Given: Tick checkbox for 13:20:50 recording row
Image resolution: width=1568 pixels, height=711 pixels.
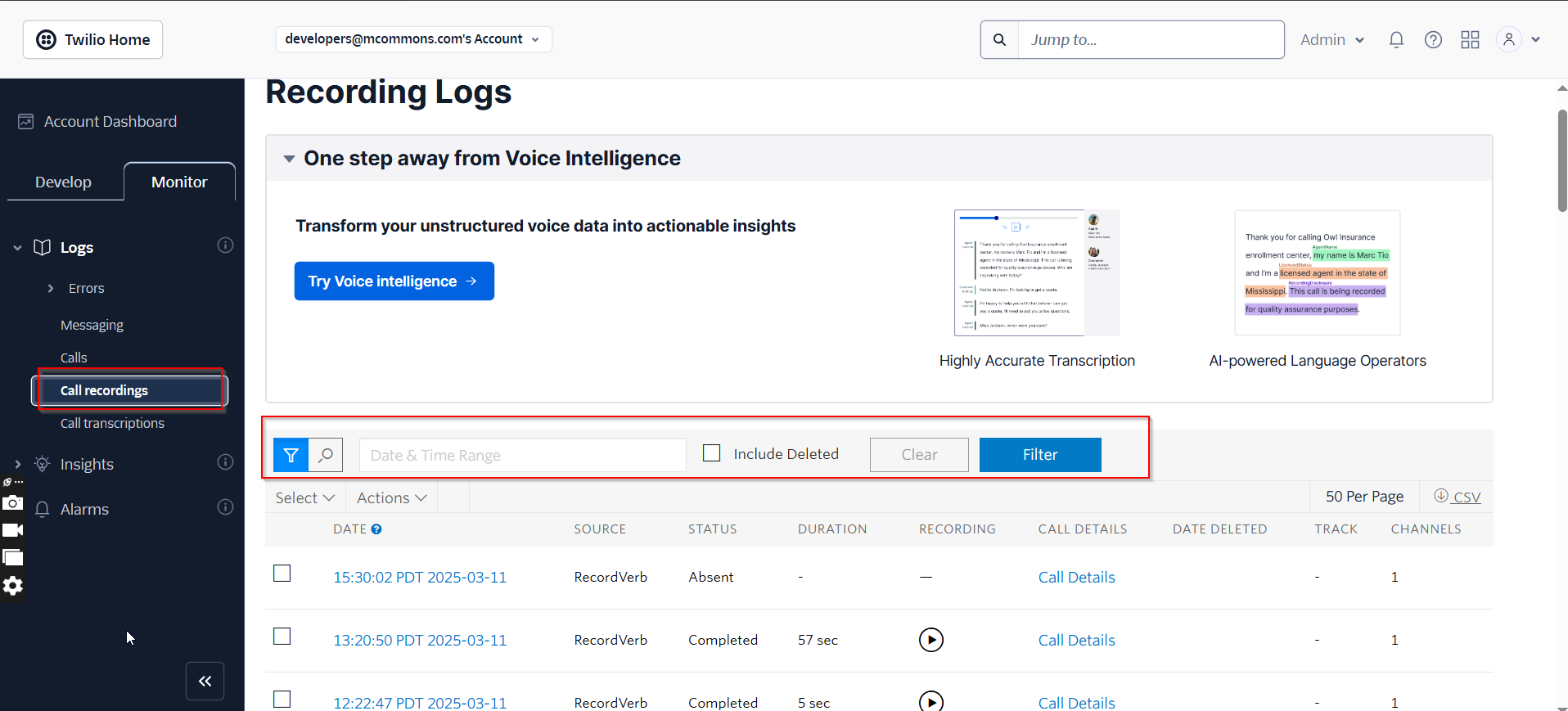Looking at the screenshot, I should click(x=282, y=637).
